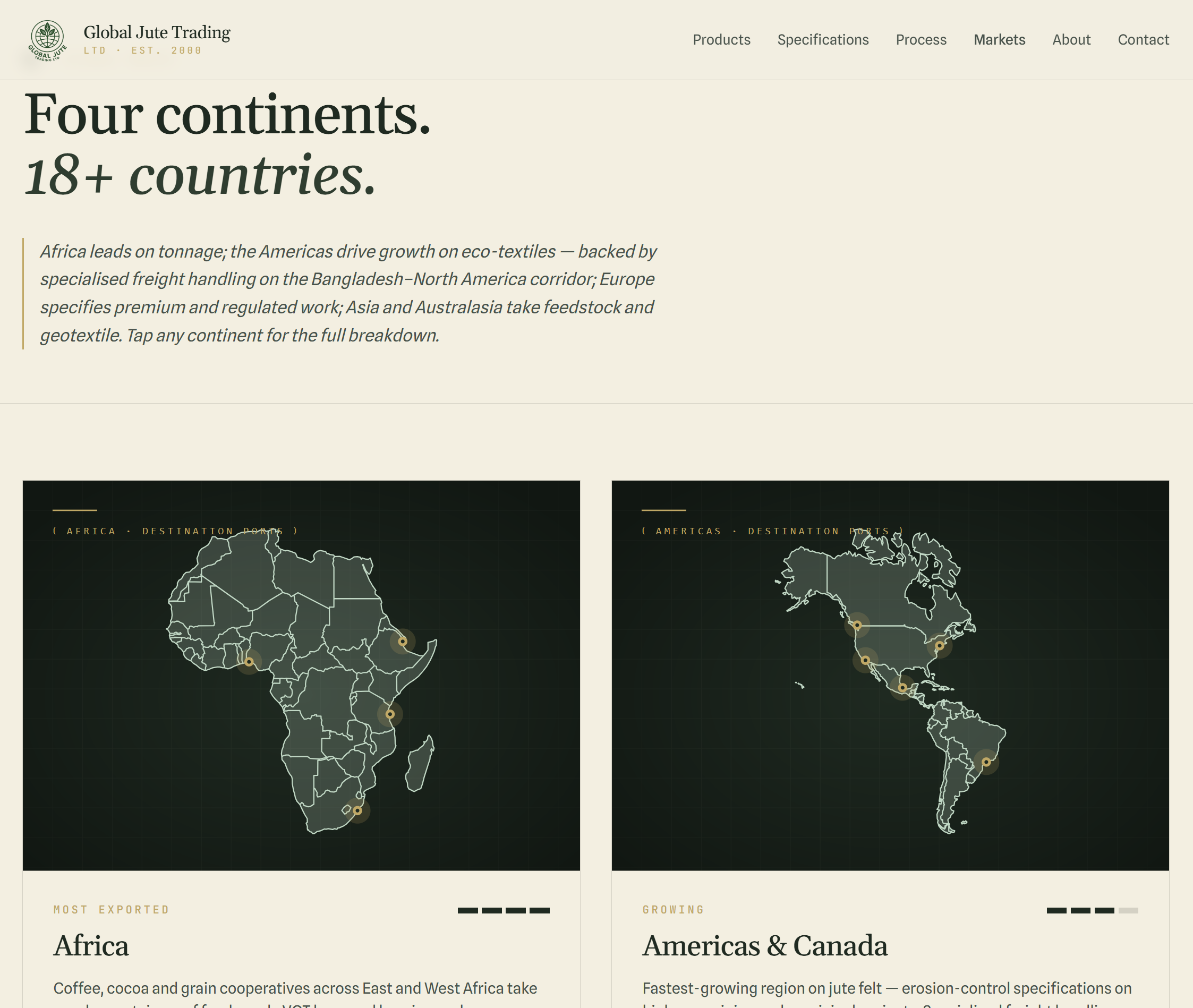Screen dimensions: 1193x1008
Task: Select the Brazil port marker
Action: coord(986,762)
